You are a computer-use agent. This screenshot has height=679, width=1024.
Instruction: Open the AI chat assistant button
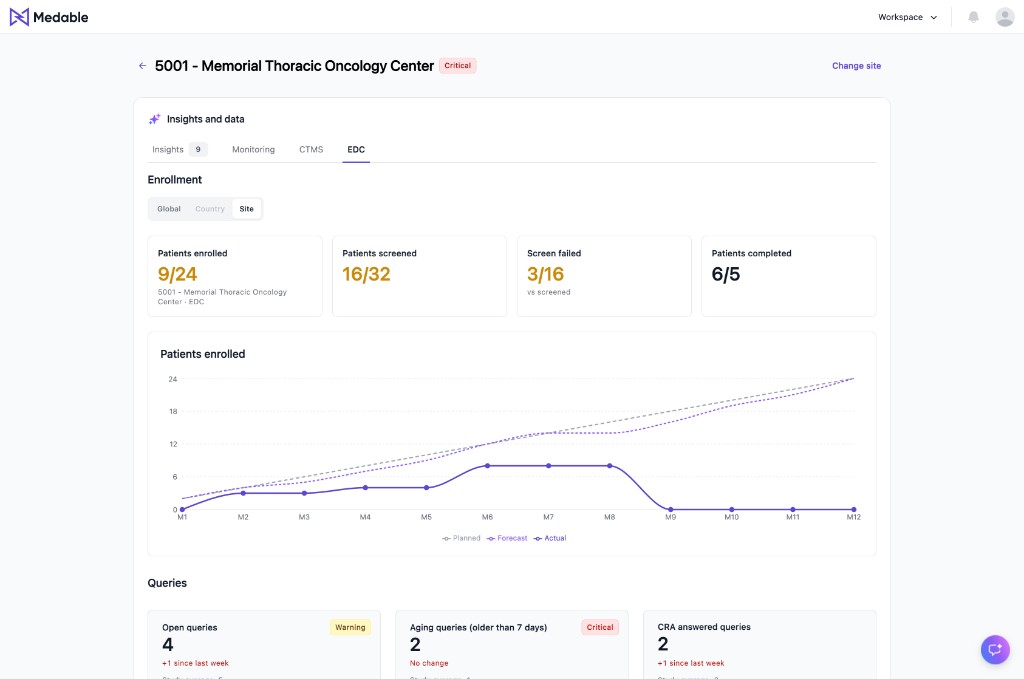tap(995, 649)
